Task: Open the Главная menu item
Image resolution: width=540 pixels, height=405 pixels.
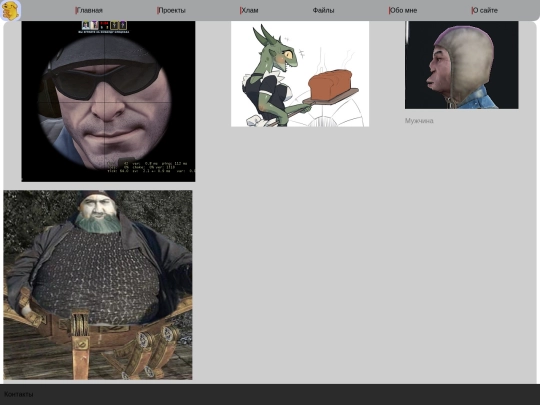Action: coord(89,10)
